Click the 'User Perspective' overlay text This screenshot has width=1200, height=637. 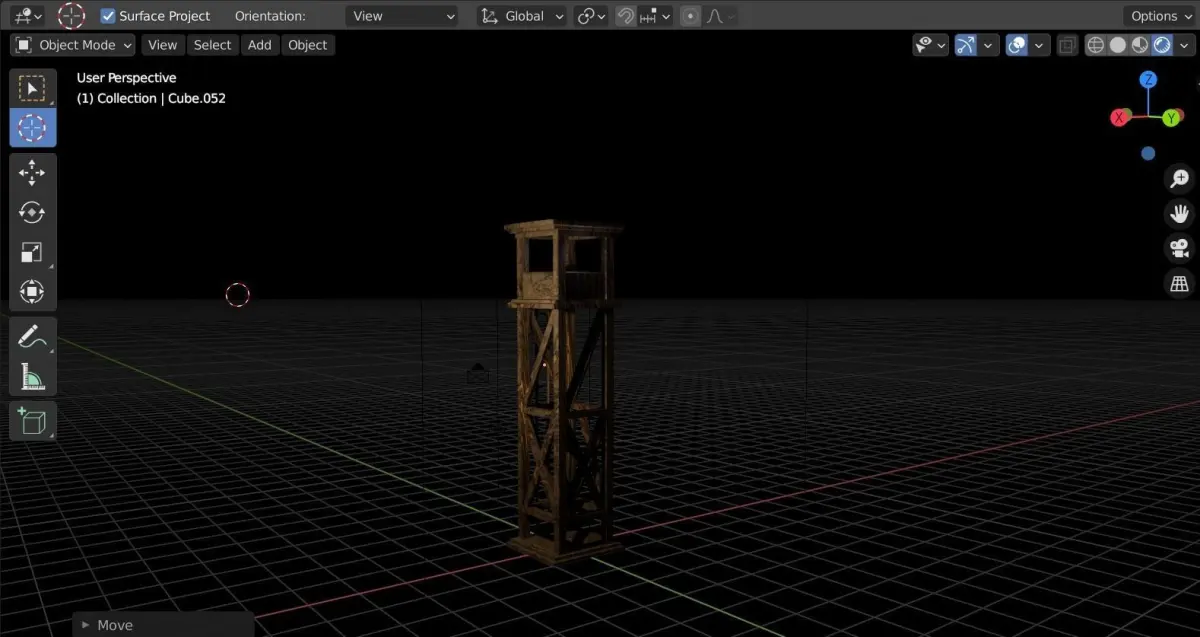126,78
